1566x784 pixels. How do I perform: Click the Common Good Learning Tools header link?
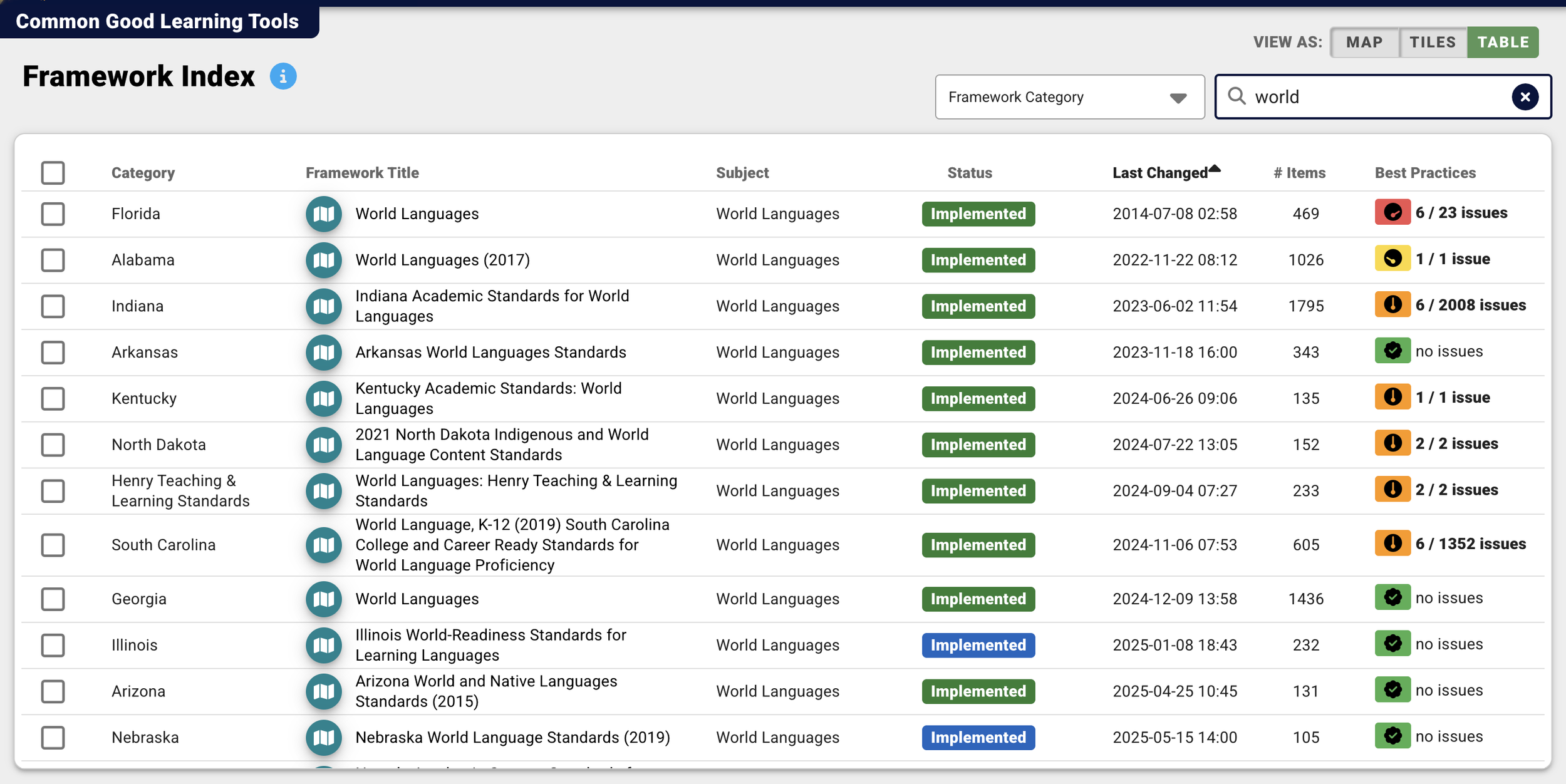[157, 21]
